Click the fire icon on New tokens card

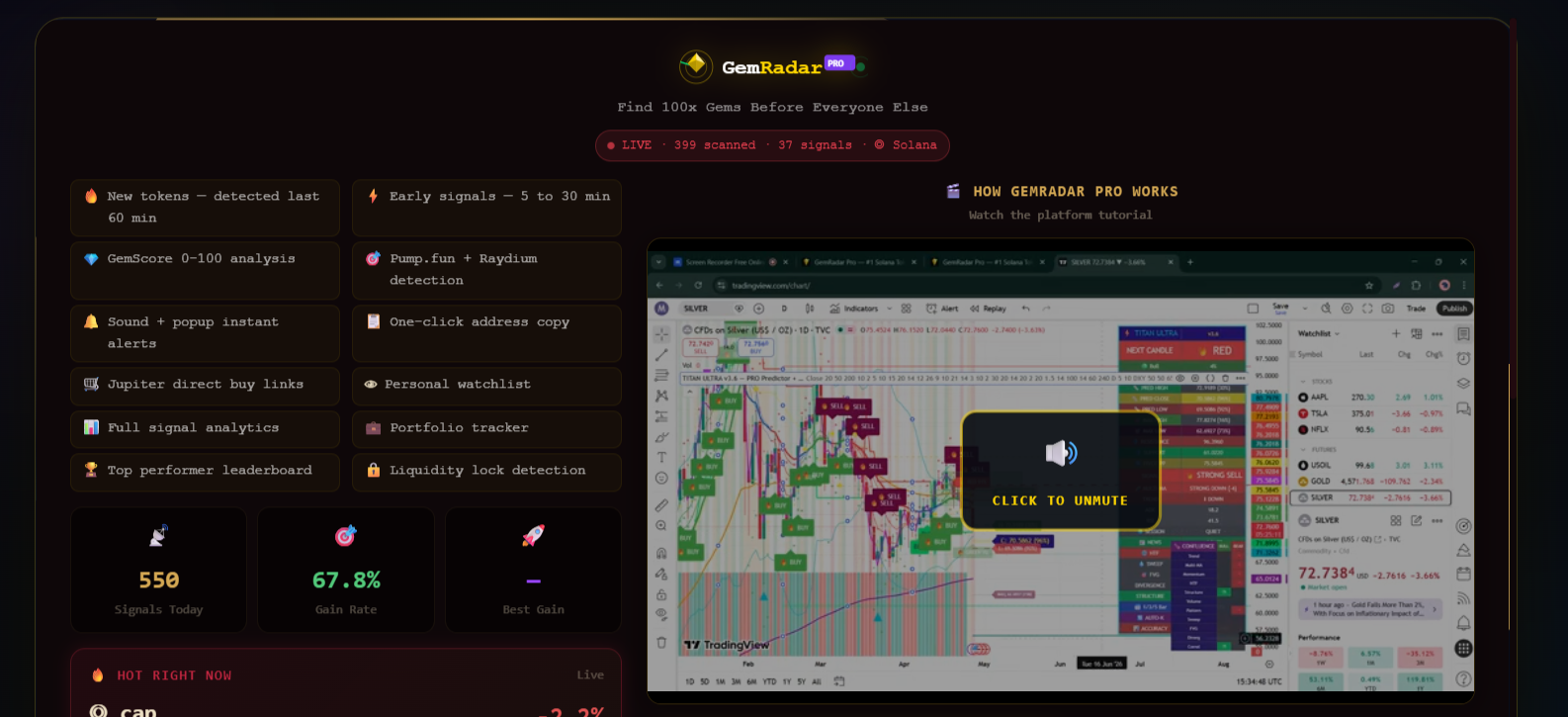point(91,196)
